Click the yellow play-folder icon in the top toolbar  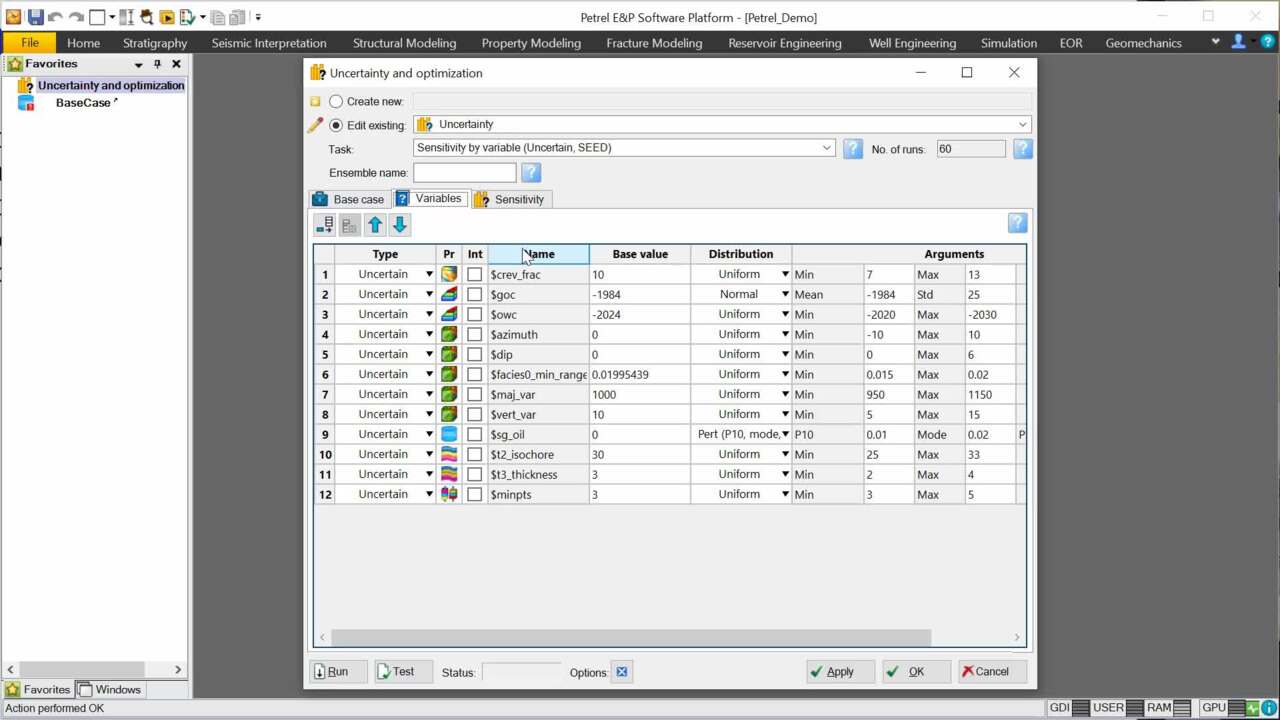coord(167,17)
